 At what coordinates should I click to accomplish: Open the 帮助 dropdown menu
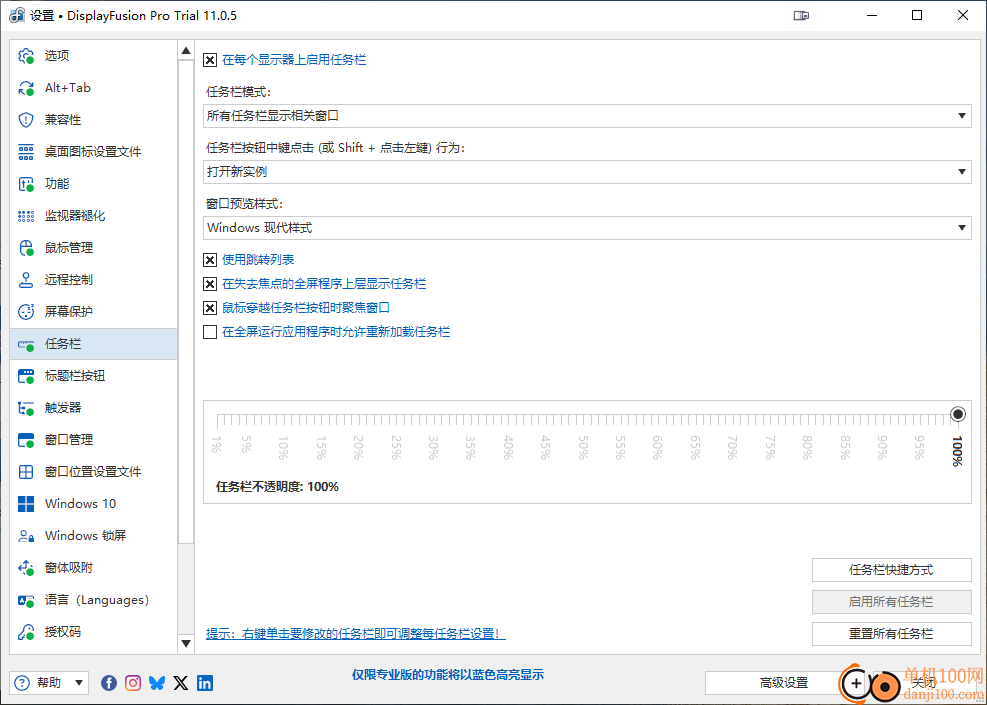[x=49, y=682]
